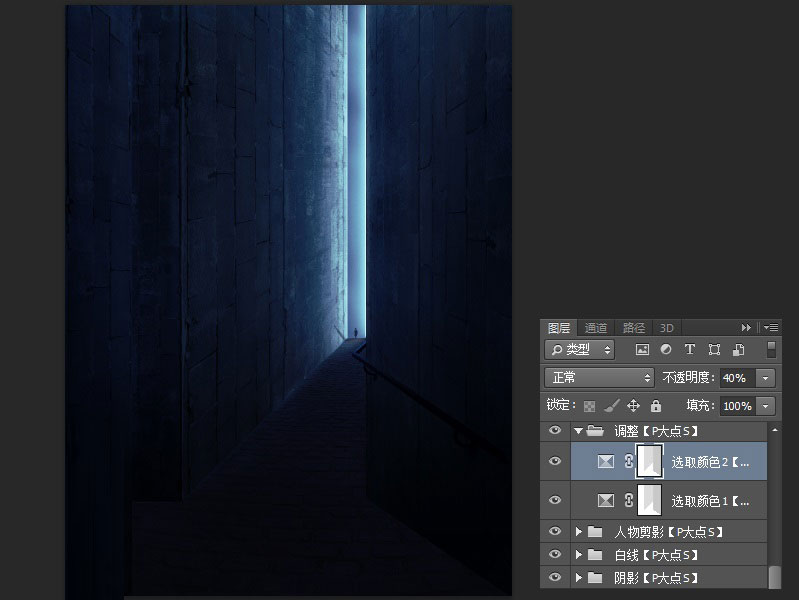Hide the 选取颜色2 layer
799x600 pixels.
(555, 461)
